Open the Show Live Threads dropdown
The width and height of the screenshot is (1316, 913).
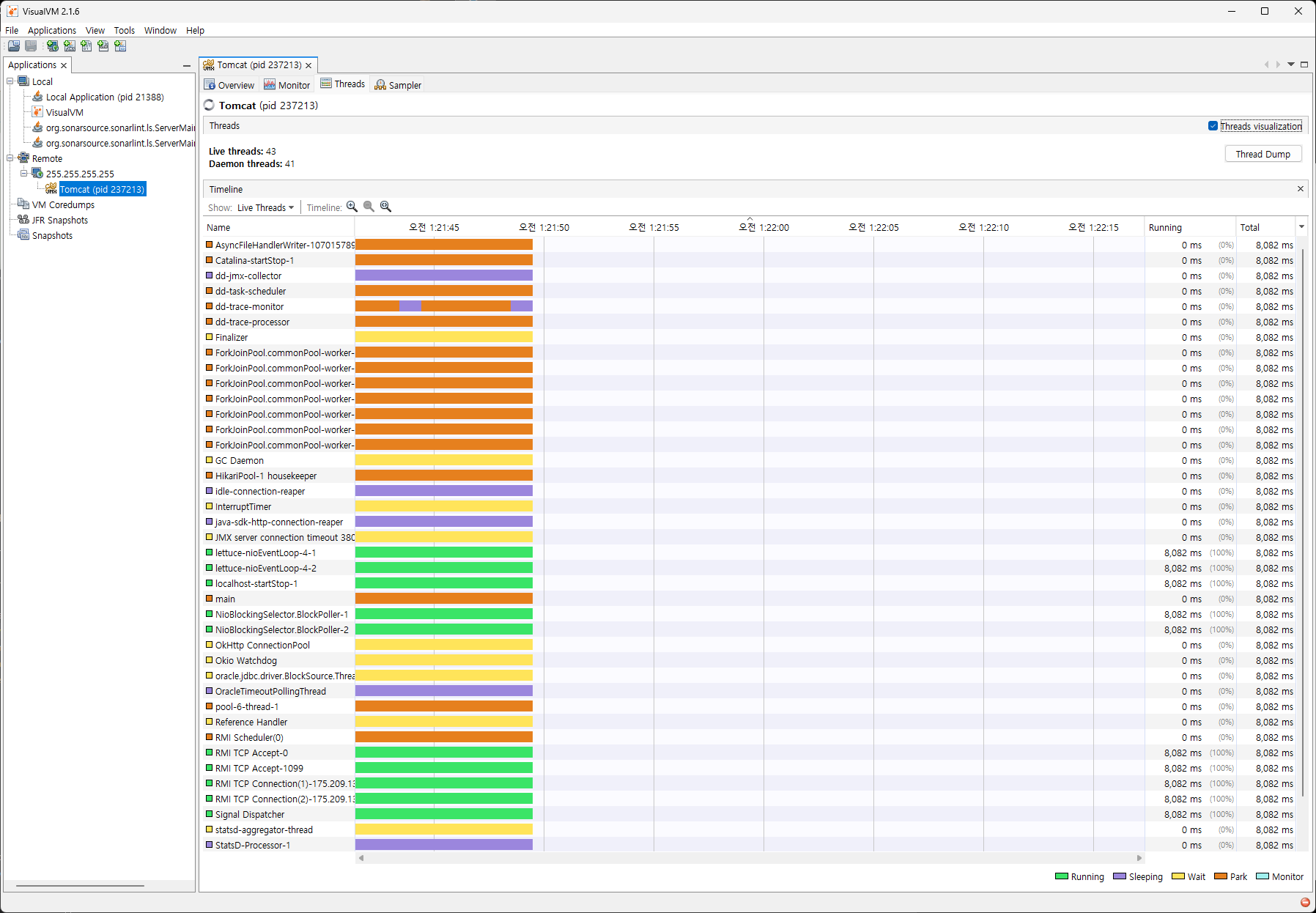[265, 208]
